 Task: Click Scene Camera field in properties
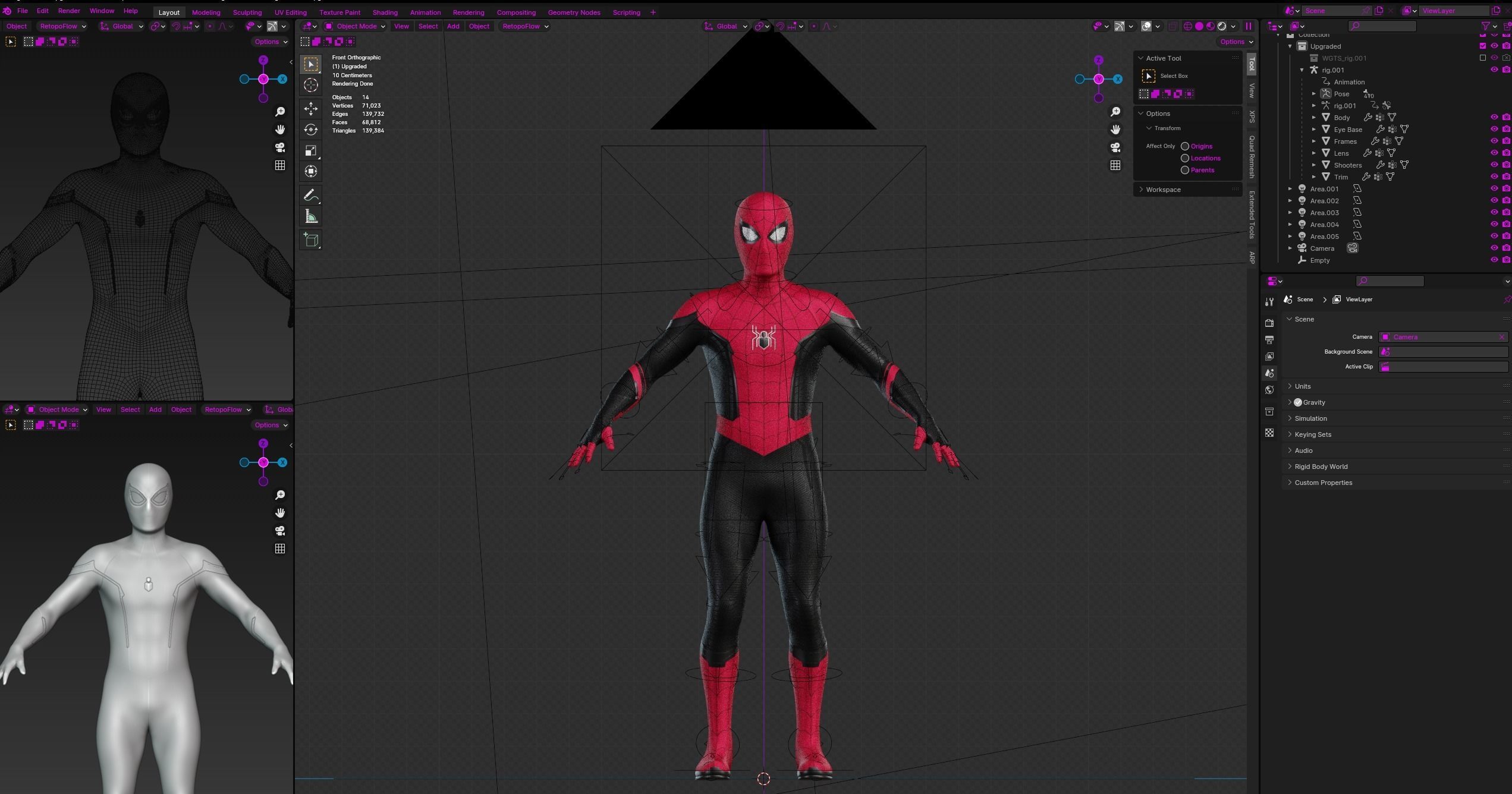click(1443, 337)
